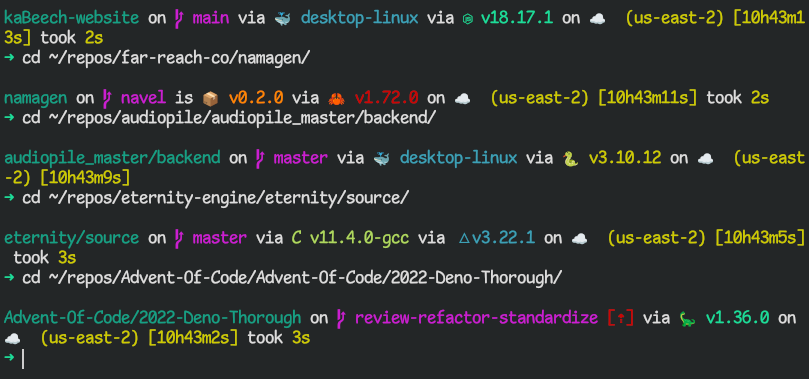This screenshot has width=809, height=379.
Task: Click the Deno dinosaur icon before v1.36.0
Action: [x=687, y=318]
